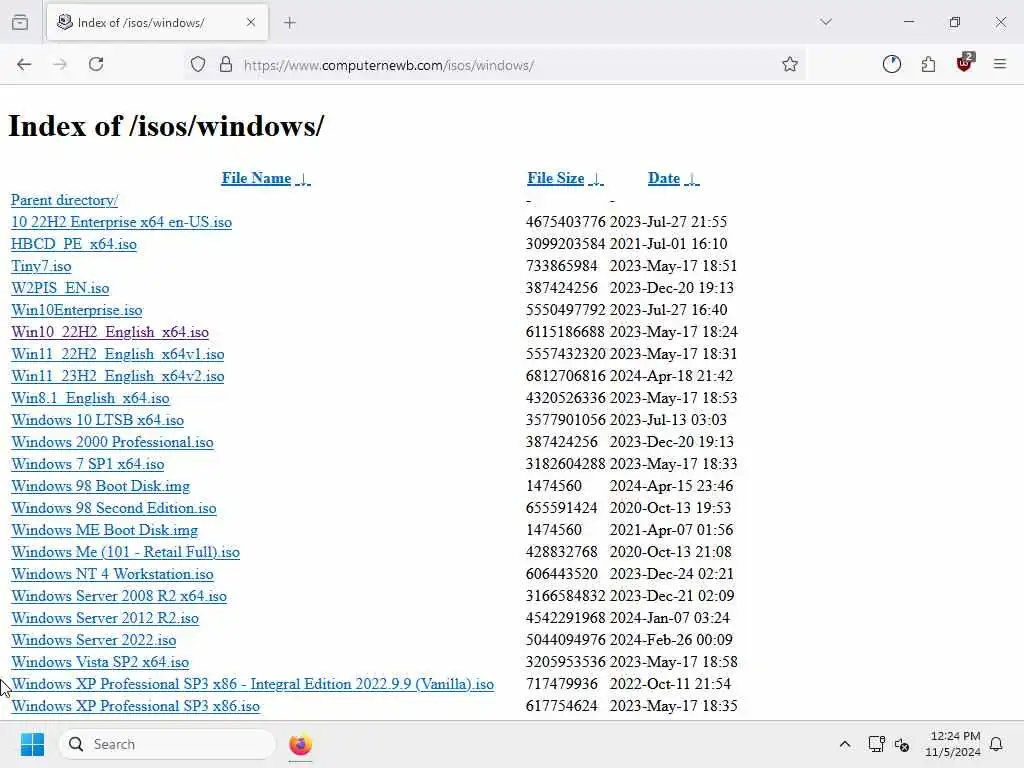Download Win11_23H2_English_x64v2.iso
The height and width of the screenshot is (768, 1024).
click(118, 376)
